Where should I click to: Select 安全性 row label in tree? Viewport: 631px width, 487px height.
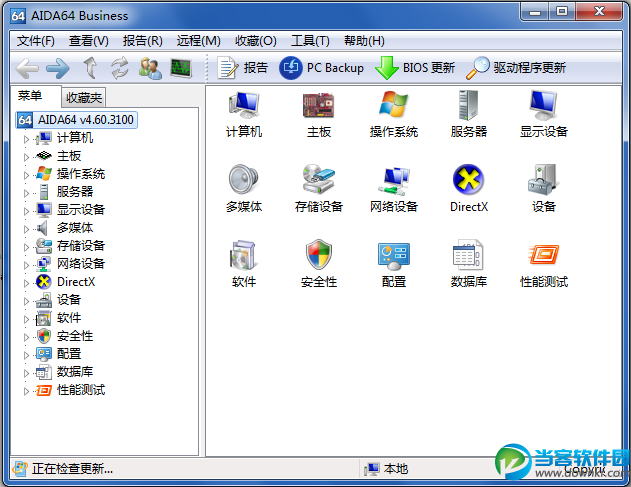tap(75, 336)
